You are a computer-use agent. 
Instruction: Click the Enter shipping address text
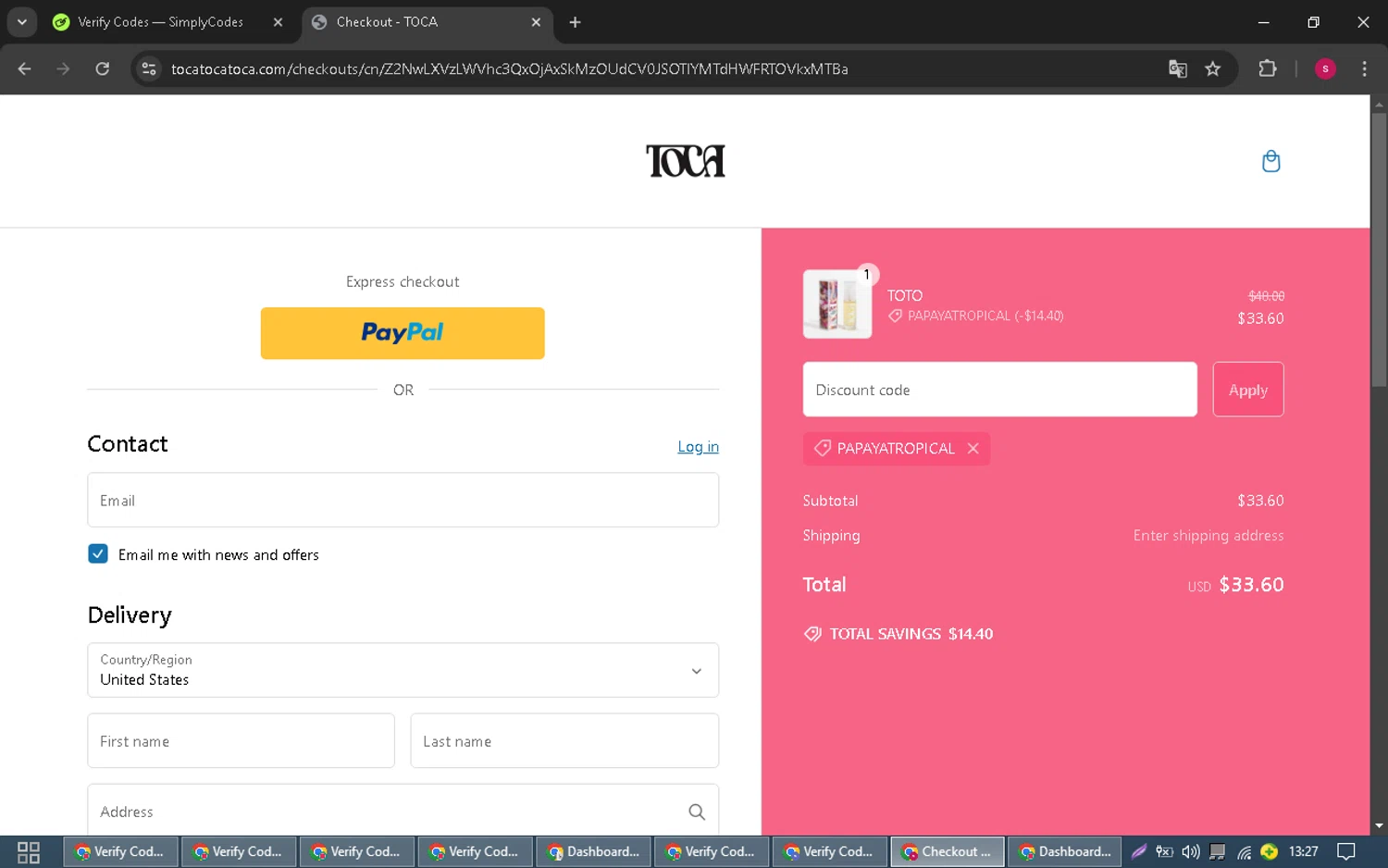pyautogui.click(x=1208, y=535)
